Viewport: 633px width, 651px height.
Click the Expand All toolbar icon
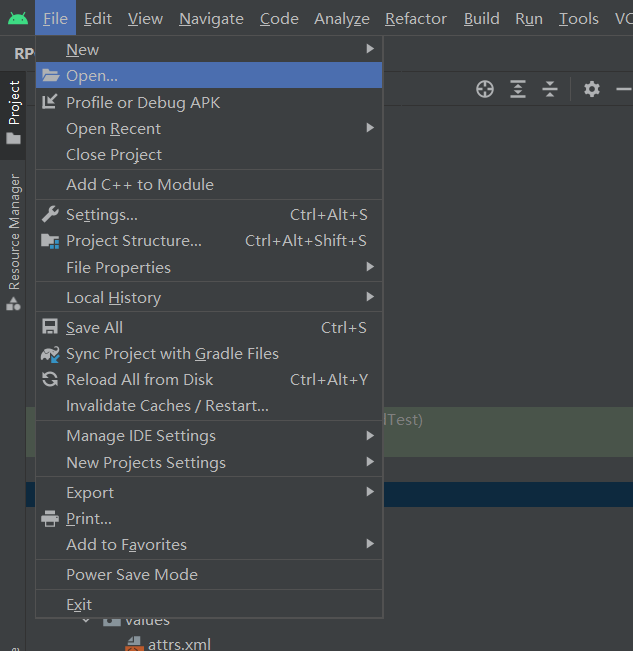tap(518, 89)
